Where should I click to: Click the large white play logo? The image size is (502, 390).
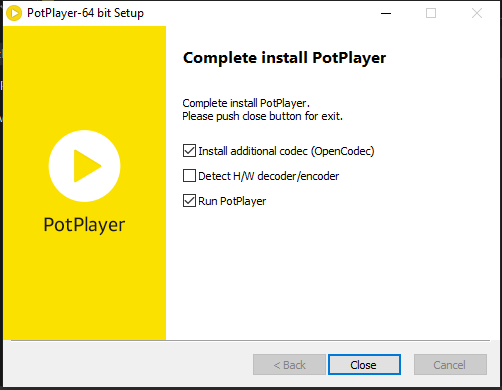84,166
